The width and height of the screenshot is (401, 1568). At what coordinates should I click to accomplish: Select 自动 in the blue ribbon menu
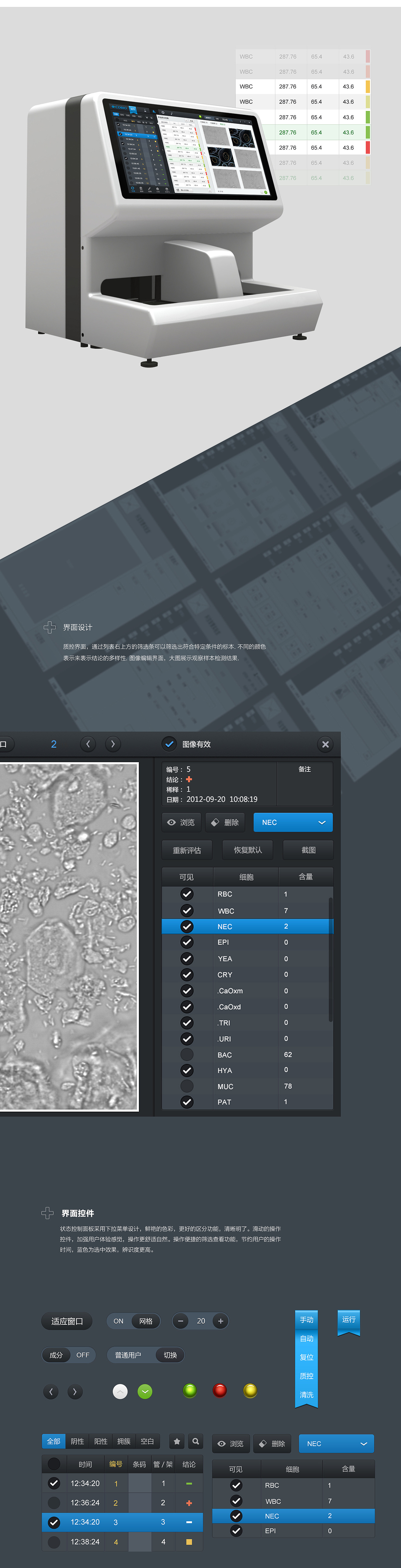307,1339
